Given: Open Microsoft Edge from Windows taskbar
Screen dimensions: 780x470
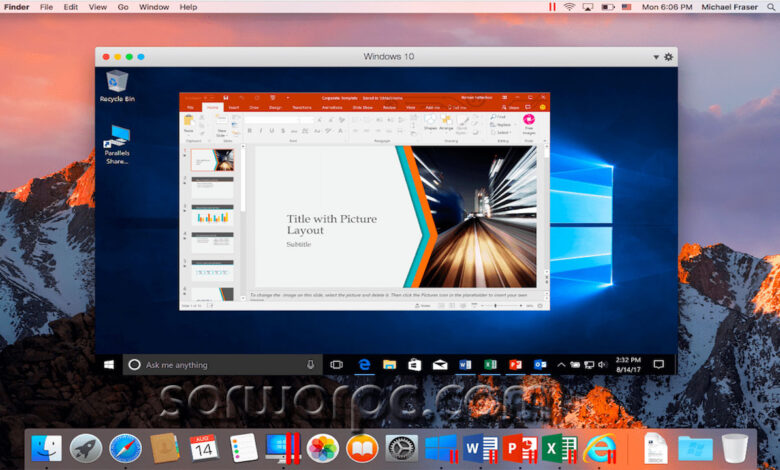Looking at the screenshot, I should click(x=365, y=365).
